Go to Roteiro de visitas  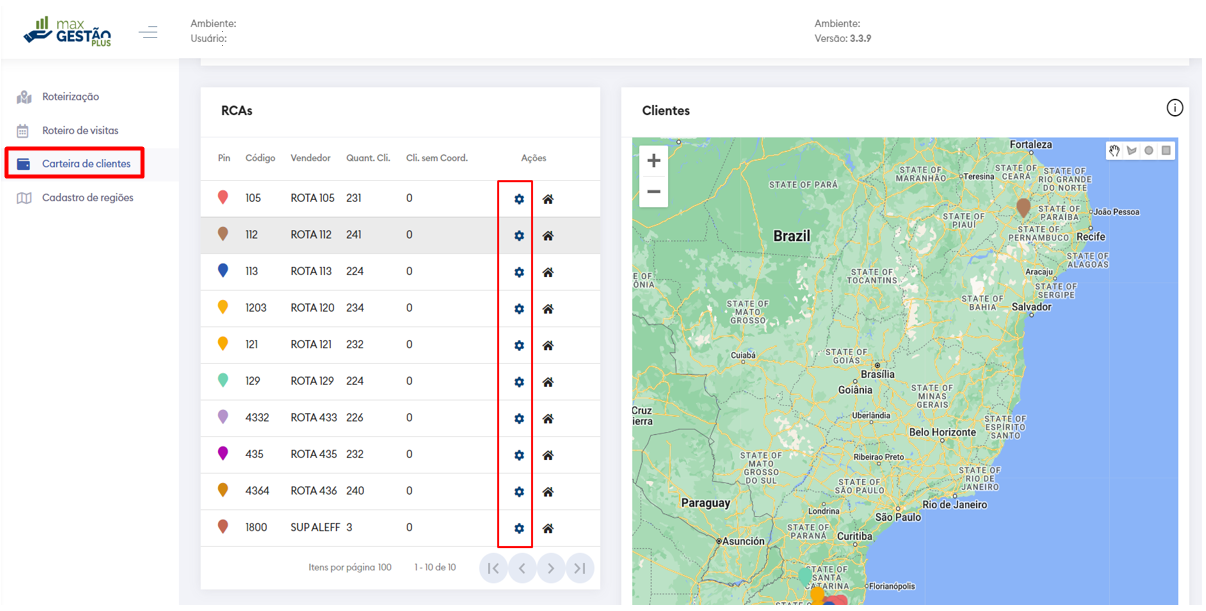[x=79, y=131]
